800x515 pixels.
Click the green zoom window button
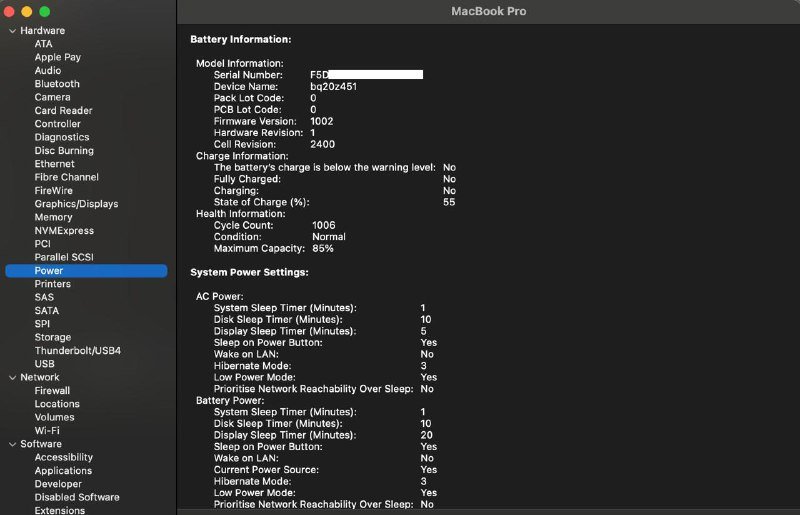coord(45,11)
